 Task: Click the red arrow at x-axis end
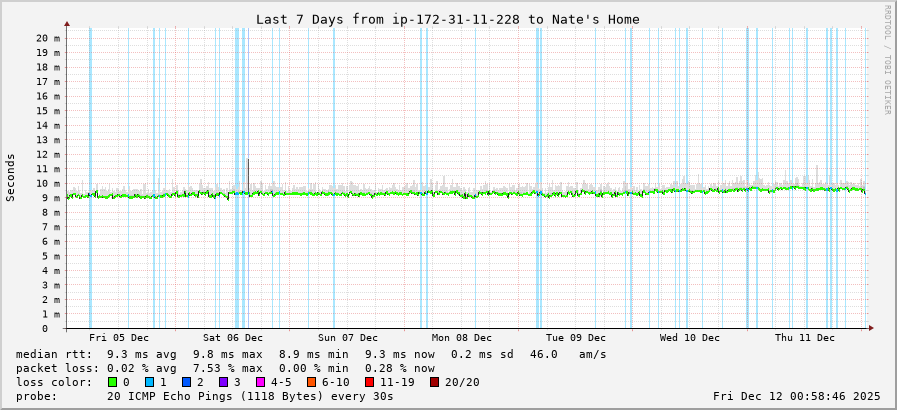[871, 328]
